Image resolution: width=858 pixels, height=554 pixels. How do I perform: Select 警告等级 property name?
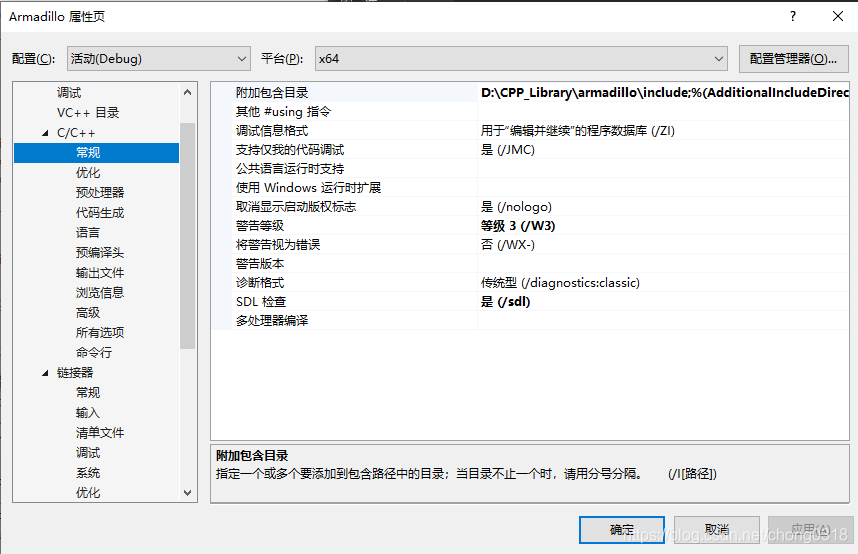[x=260, y=226]
